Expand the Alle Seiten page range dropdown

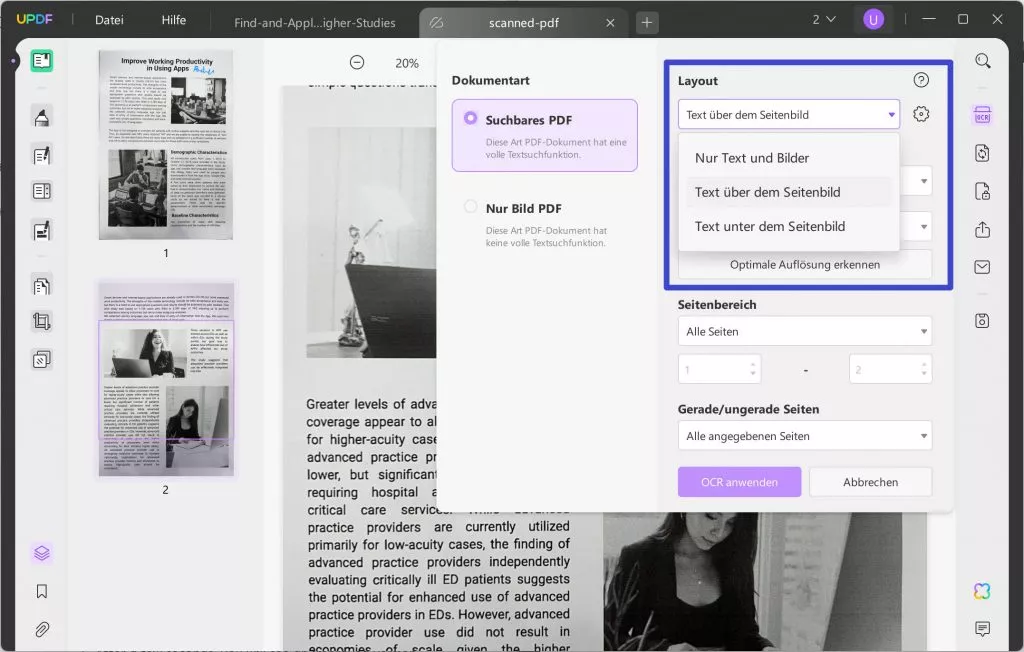[x=804, y=331]
